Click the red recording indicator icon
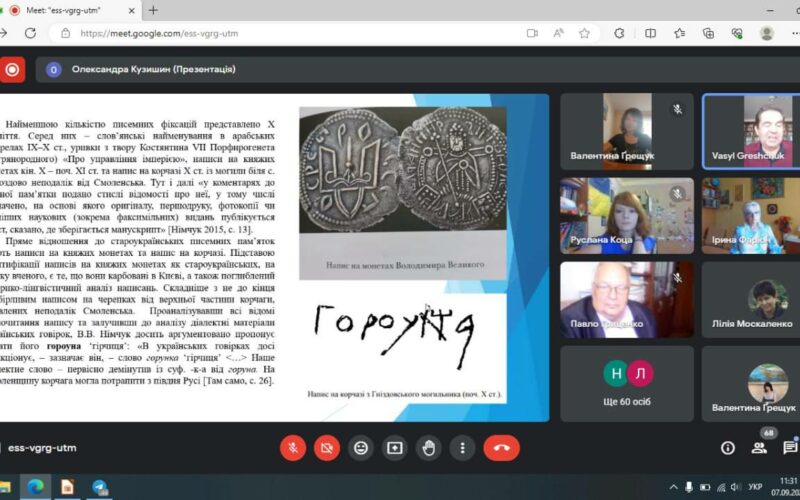The width and height of the screenshot is (800, 500). (12, 70)
